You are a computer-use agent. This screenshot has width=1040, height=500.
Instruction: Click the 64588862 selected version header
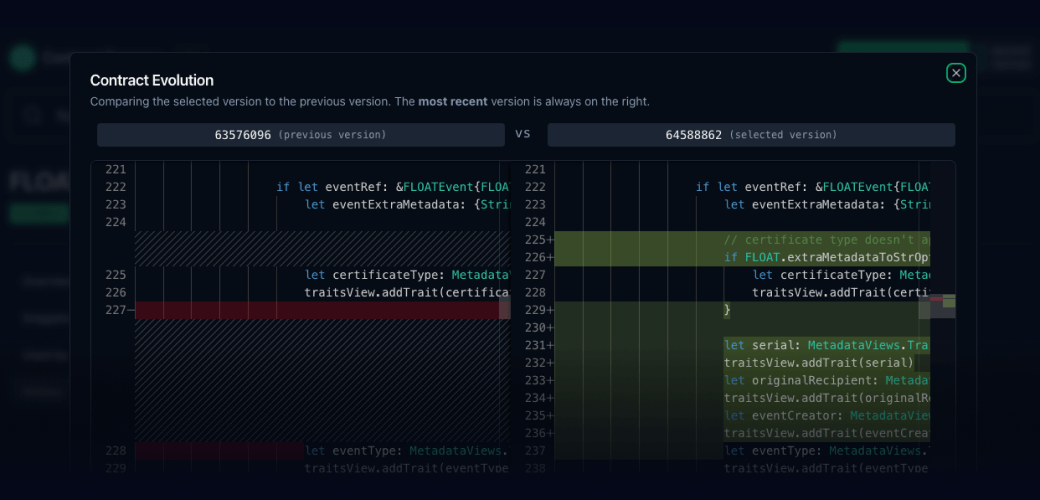[x=750, y=135]
